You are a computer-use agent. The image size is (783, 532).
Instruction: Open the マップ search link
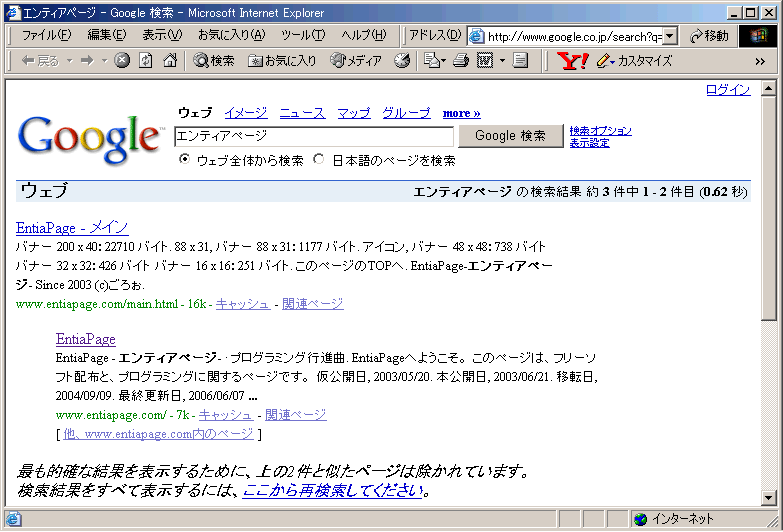(354, 113)
